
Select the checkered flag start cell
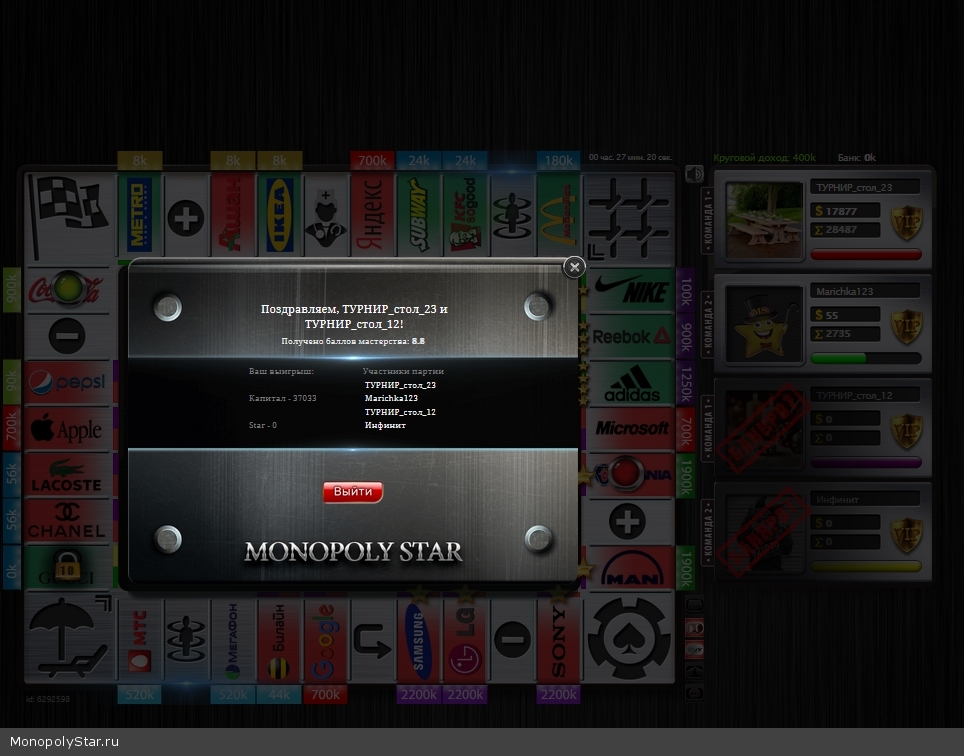pyautogui.click(x=70, y=216)
